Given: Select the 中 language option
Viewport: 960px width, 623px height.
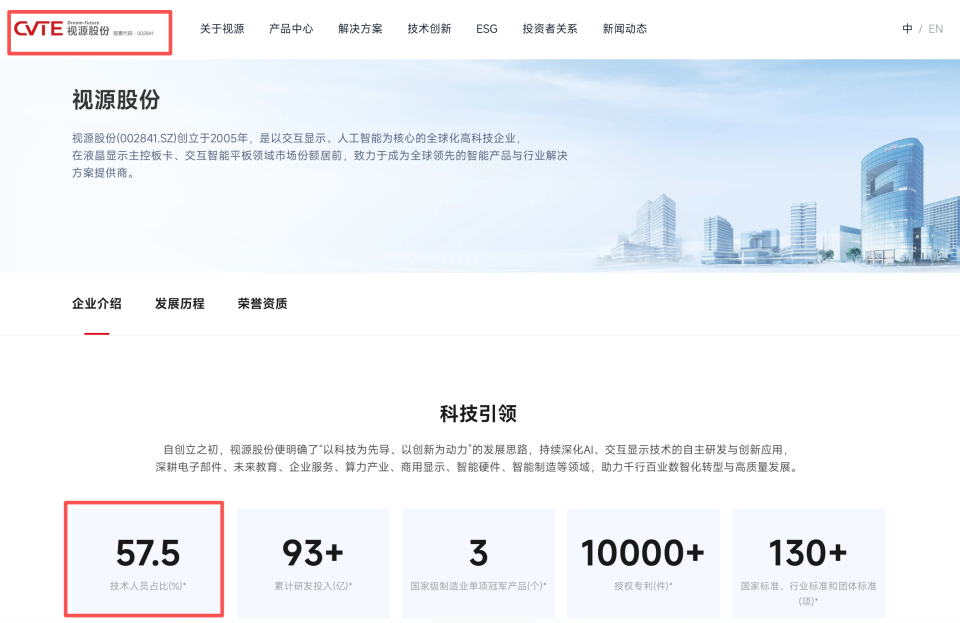Looking at the screenshot, I should pyautogui.click(x=906, y=29).
